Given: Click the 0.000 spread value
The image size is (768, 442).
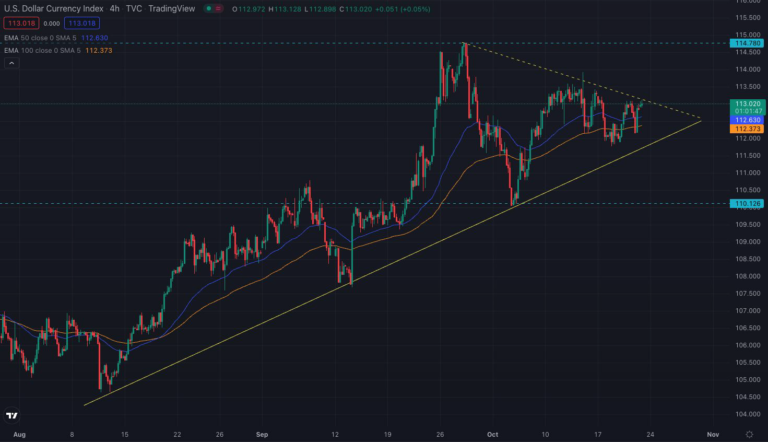Looking at the screenshot, I should coord(51,23).
